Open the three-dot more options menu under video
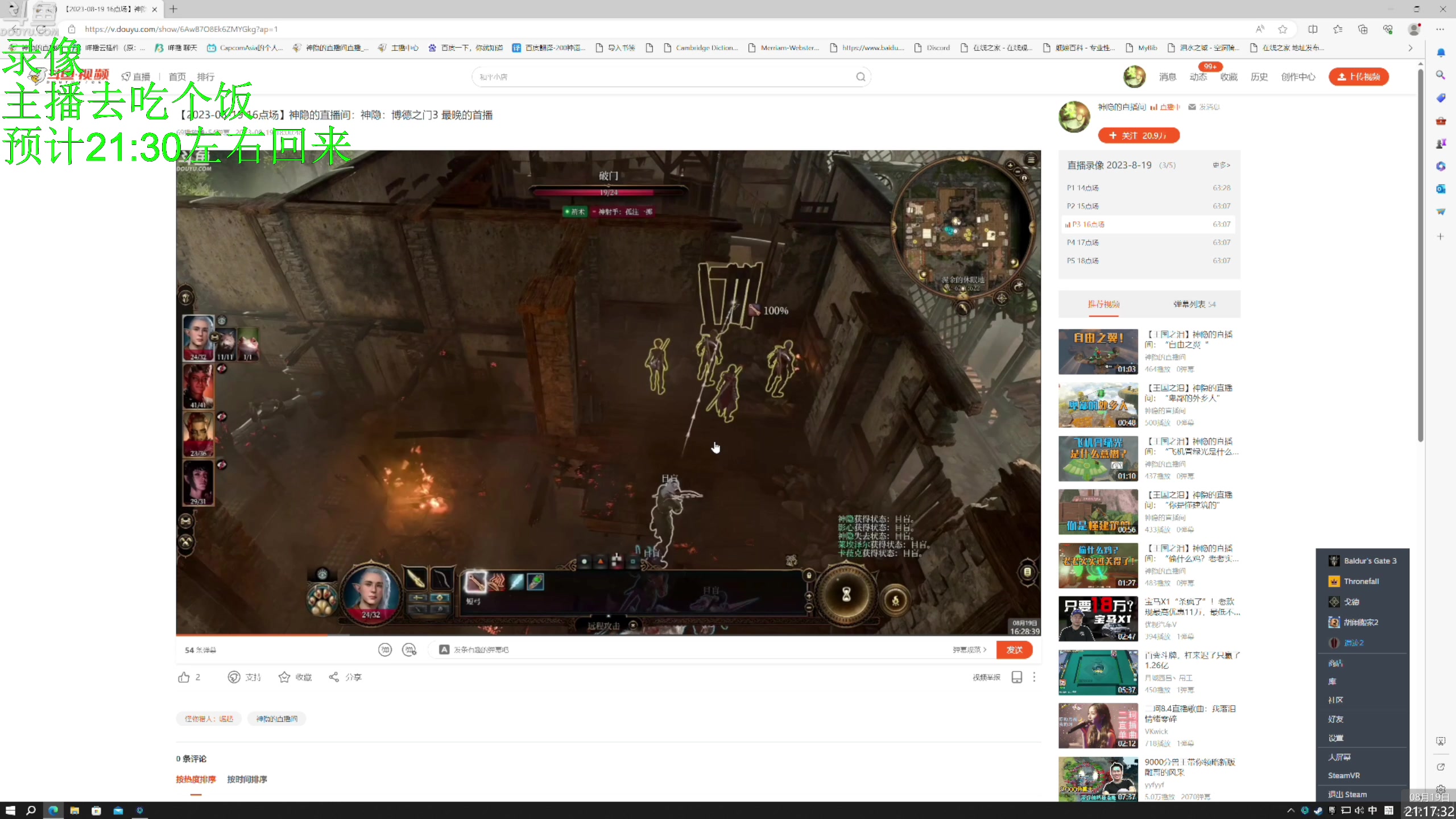Screen dimensions: 1456x819 tap(1034, 677)
